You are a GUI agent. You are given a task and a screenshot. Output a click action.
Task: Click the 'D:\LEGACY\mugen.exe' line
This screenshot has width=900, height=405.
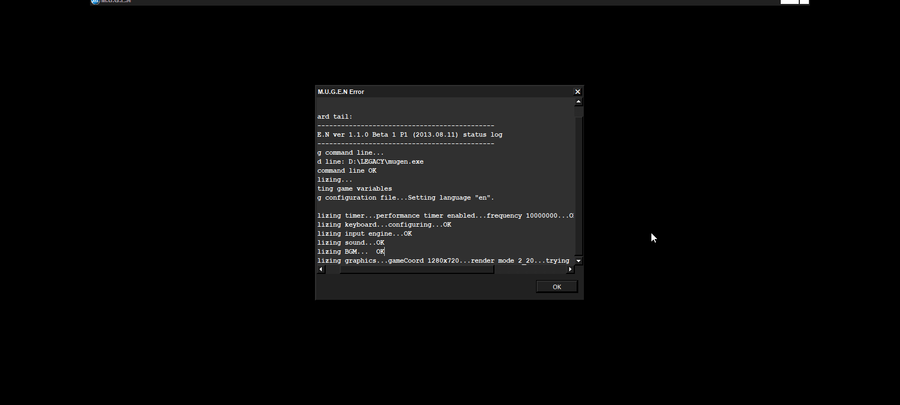(370, 162)
